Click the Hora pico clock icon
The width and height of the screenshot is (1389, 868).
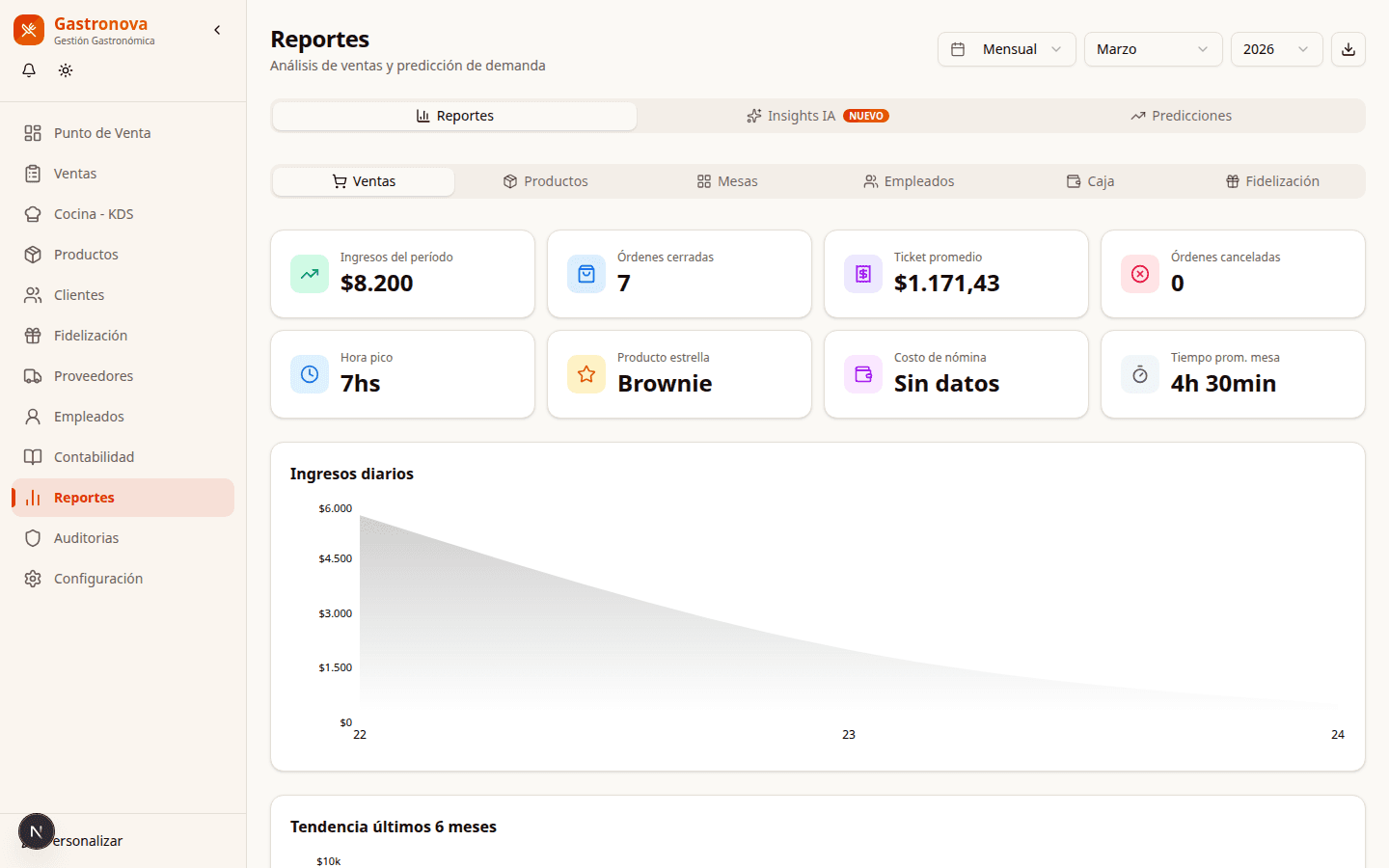coord(310,374)
